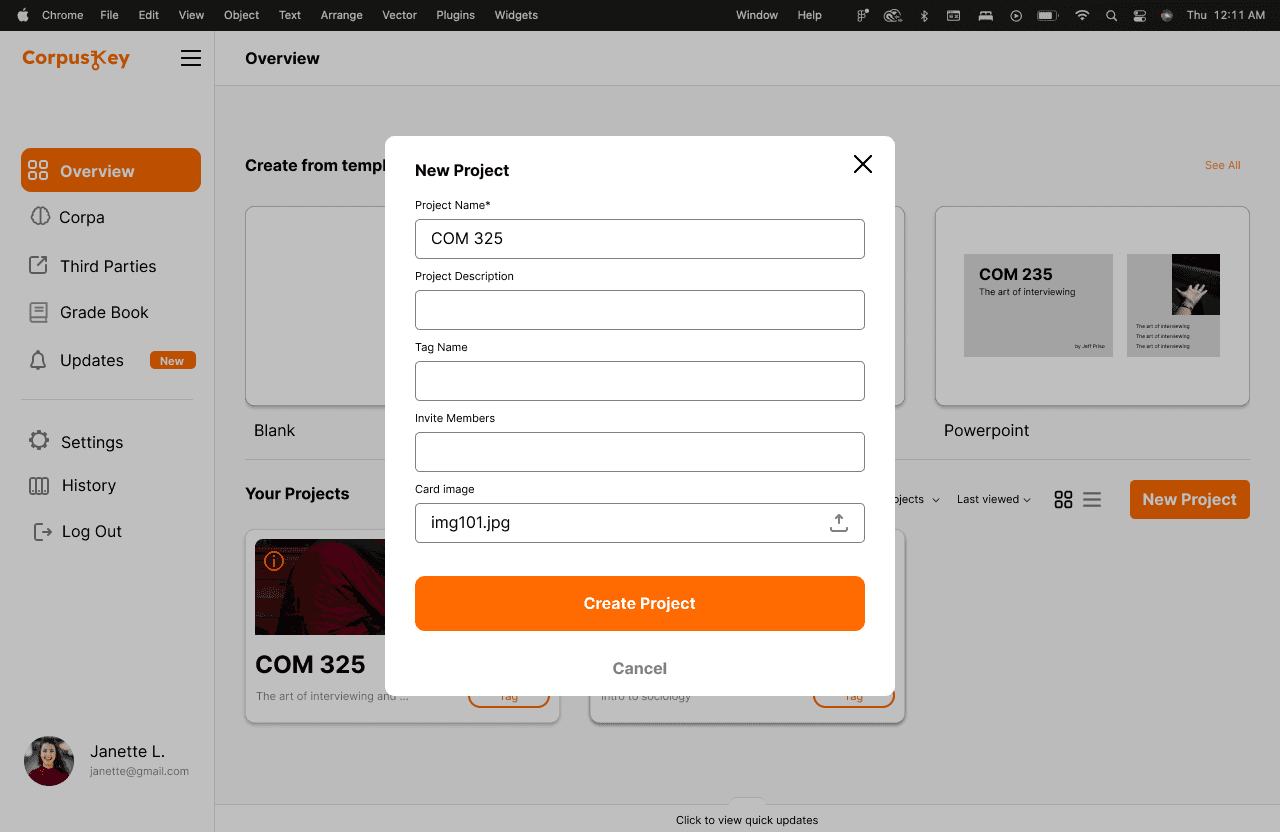Open macOS Control Center icon

[x=1139, y=15]
